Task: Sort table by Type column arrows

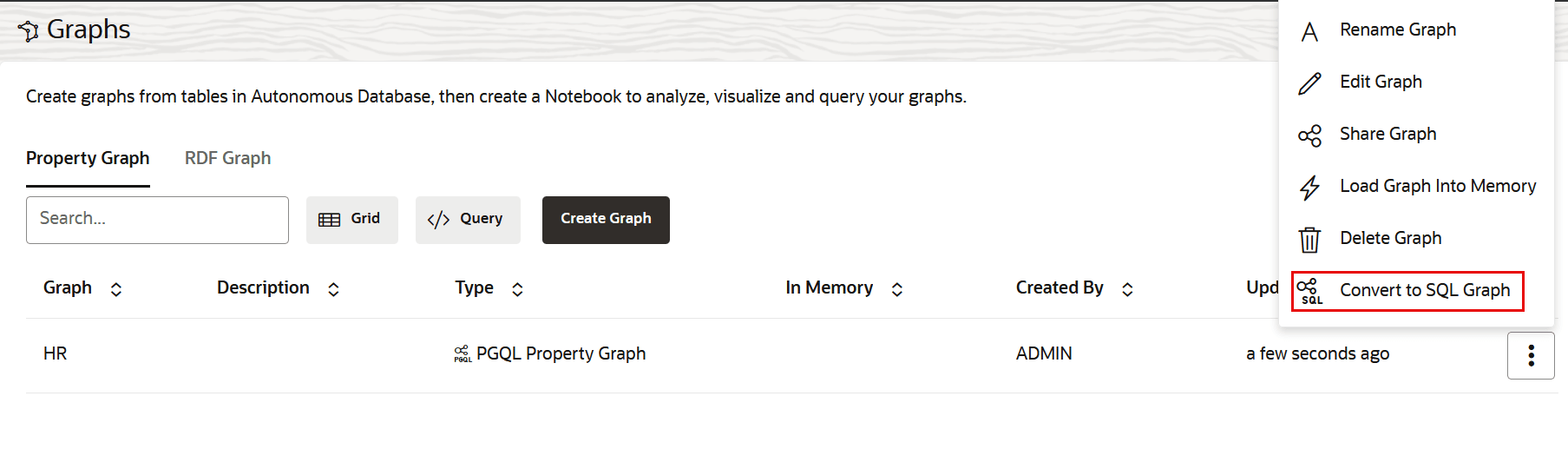Action: click(517, 289)
